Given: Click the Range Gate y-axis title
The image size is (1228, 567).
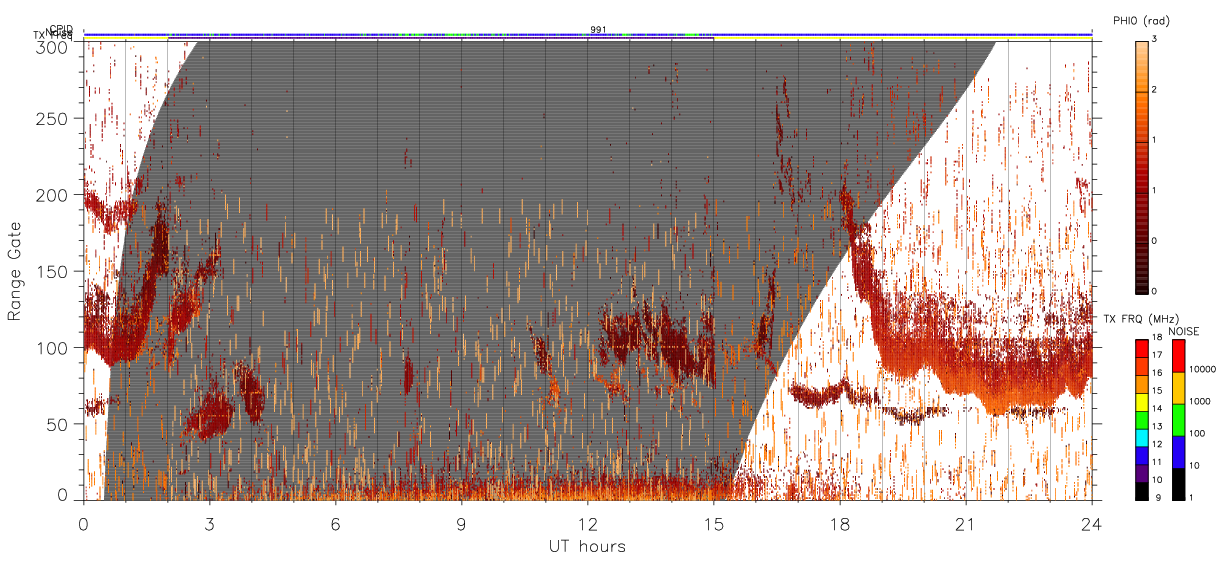Looking at the screenshot, I should click(16, 271).
